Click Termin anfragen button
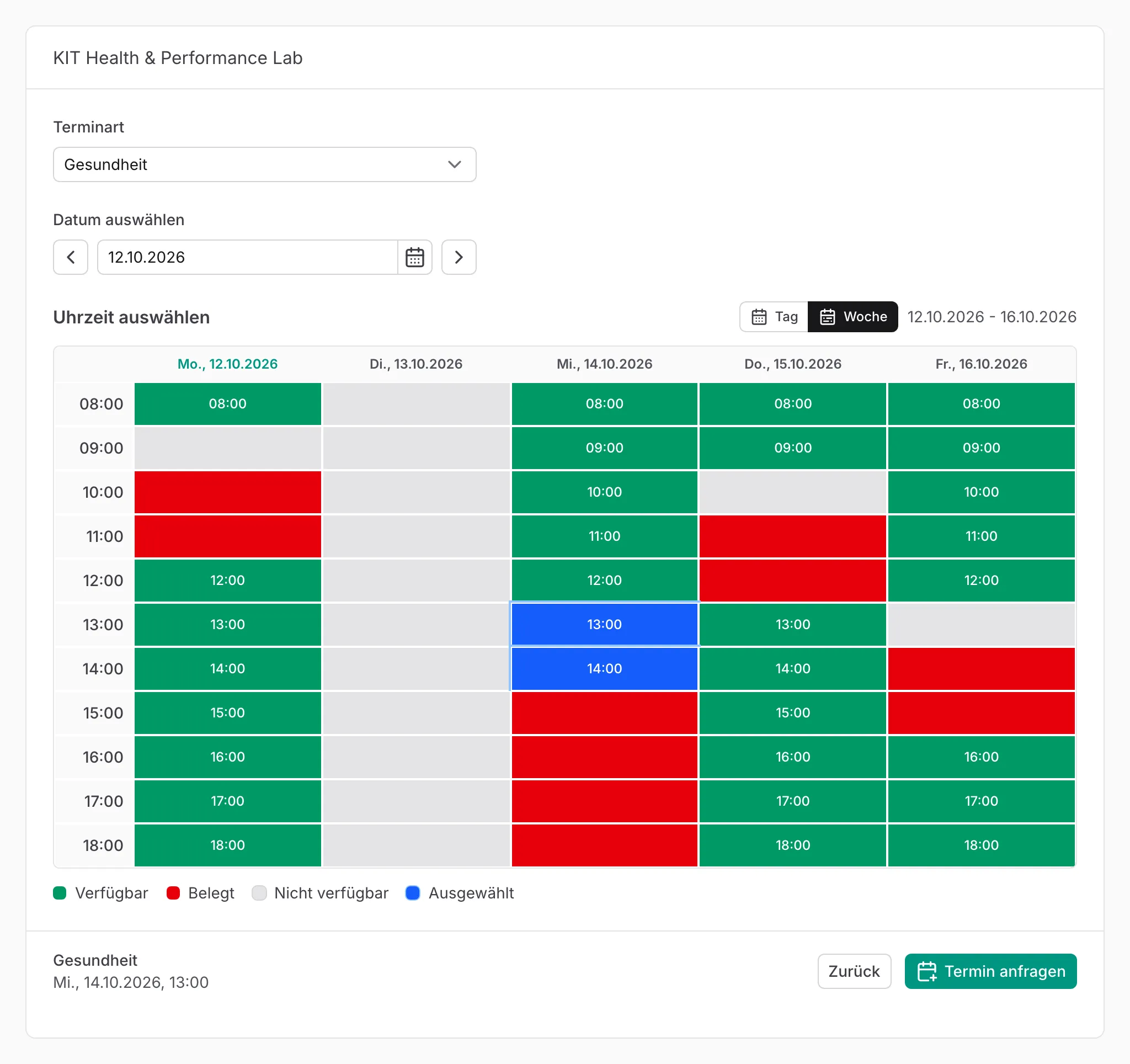This screenshot has width=1130, height=1064. pos(990,971)
